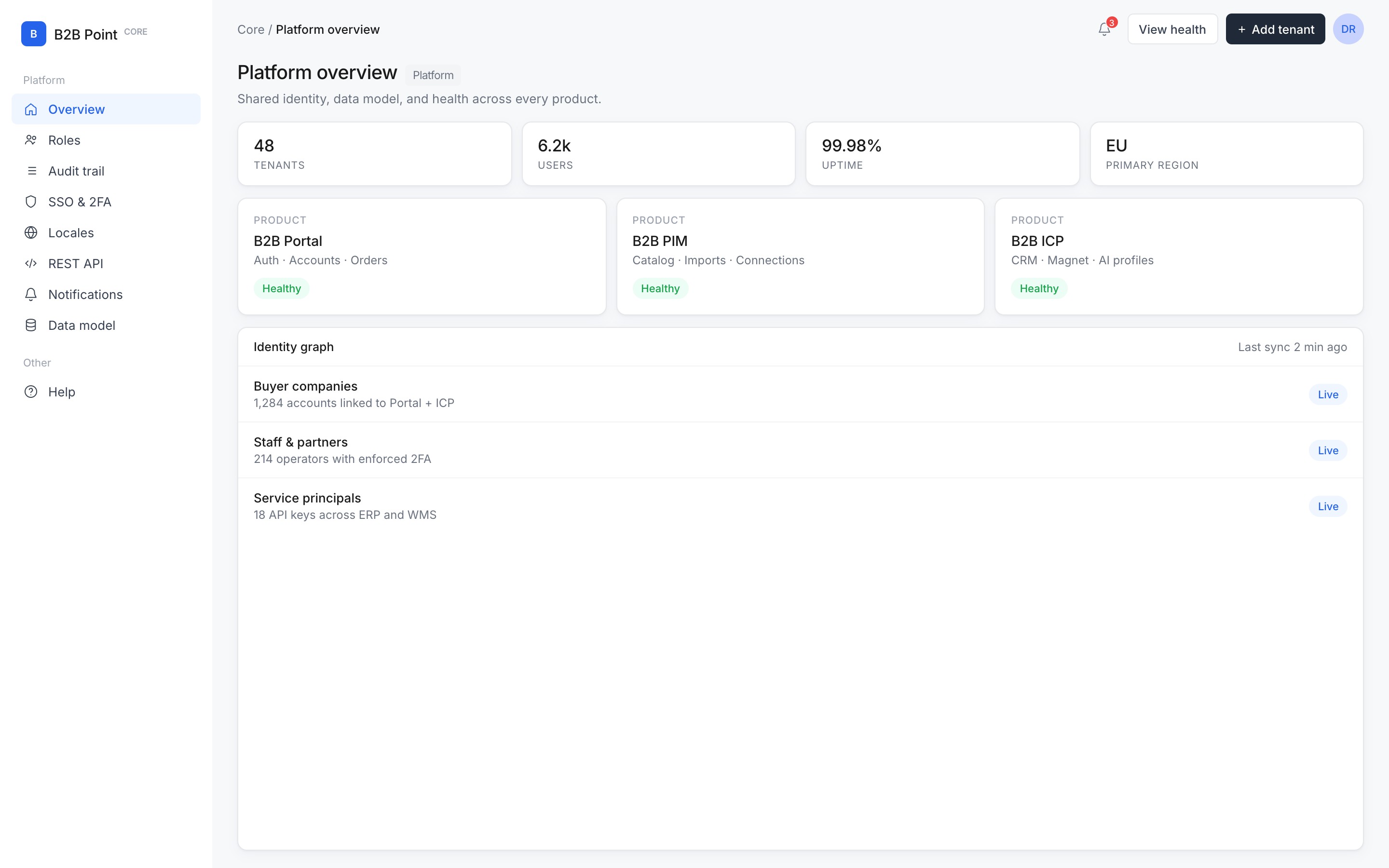
Task: Select Locales in the sidebar
Action: [x=106, y=232]
